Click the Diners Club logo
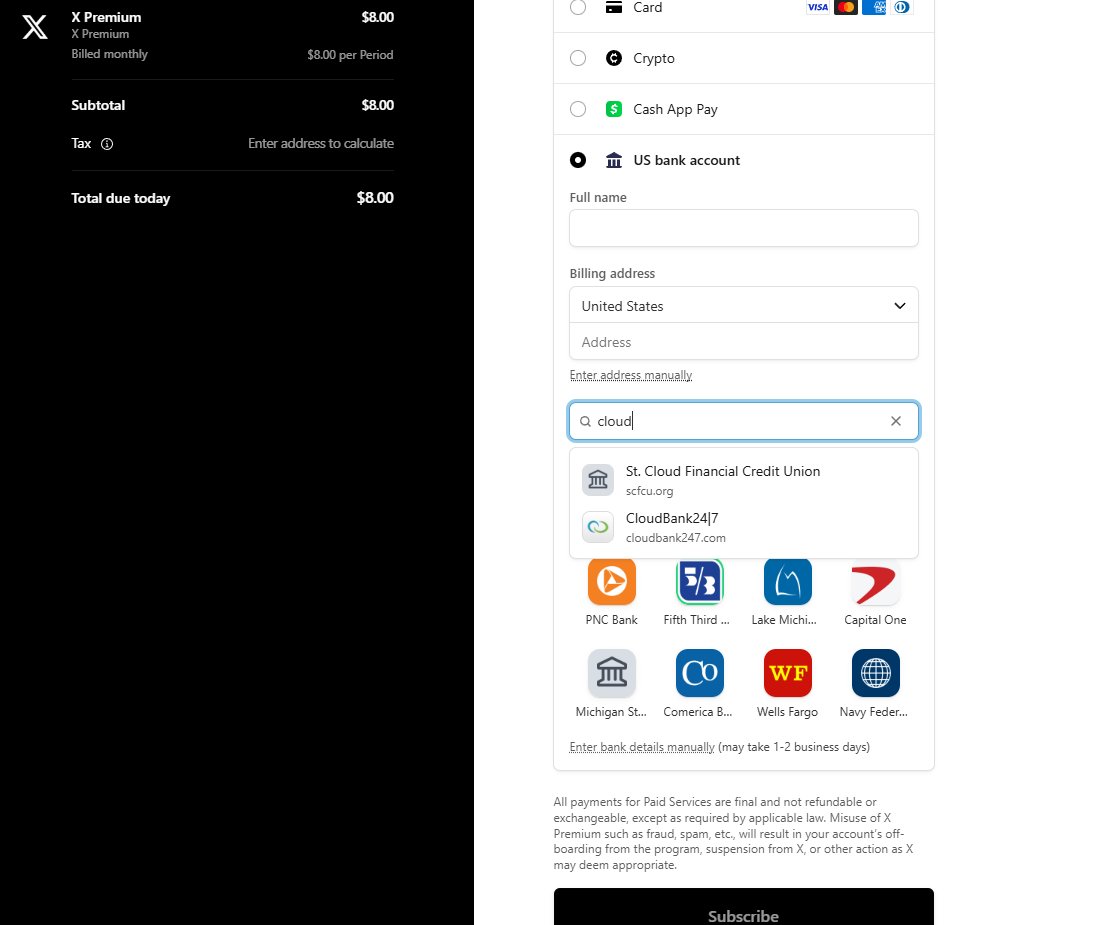 coord(902,8)
